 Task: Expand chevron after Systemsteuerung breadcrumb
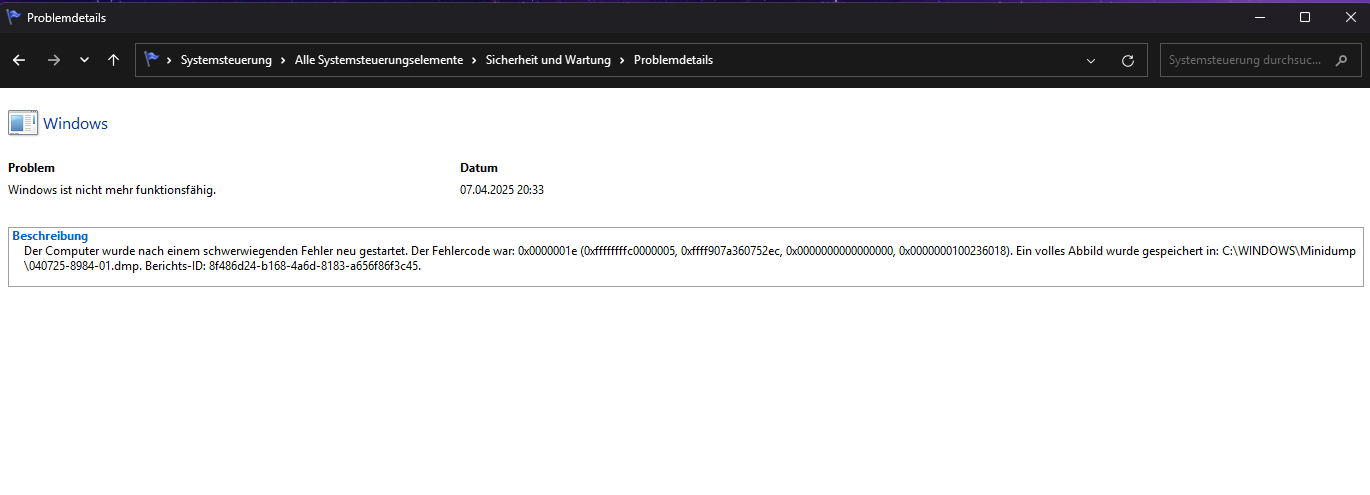284,60
